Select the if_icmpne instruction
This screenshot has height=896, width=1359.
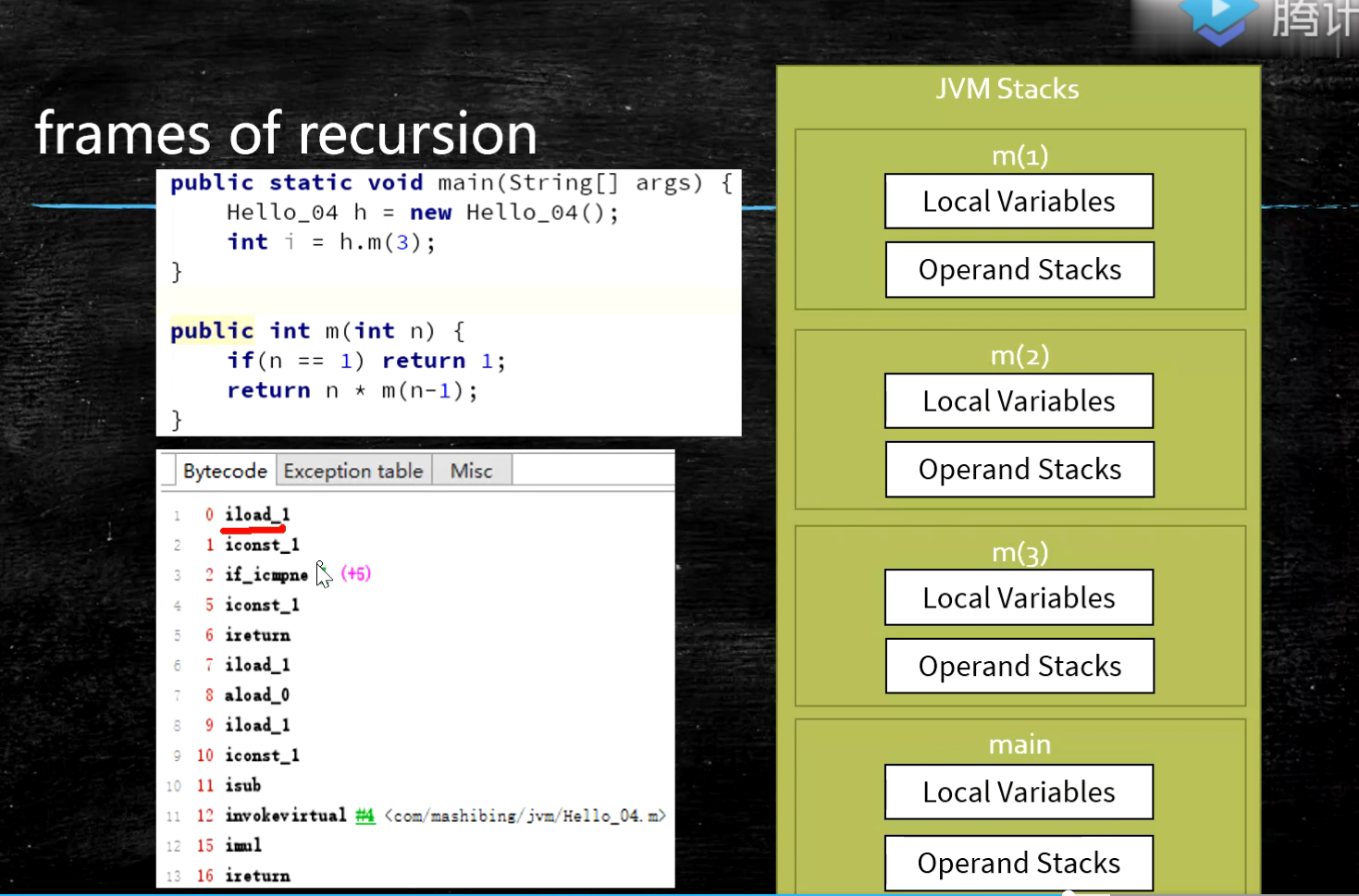pos(266,574)
